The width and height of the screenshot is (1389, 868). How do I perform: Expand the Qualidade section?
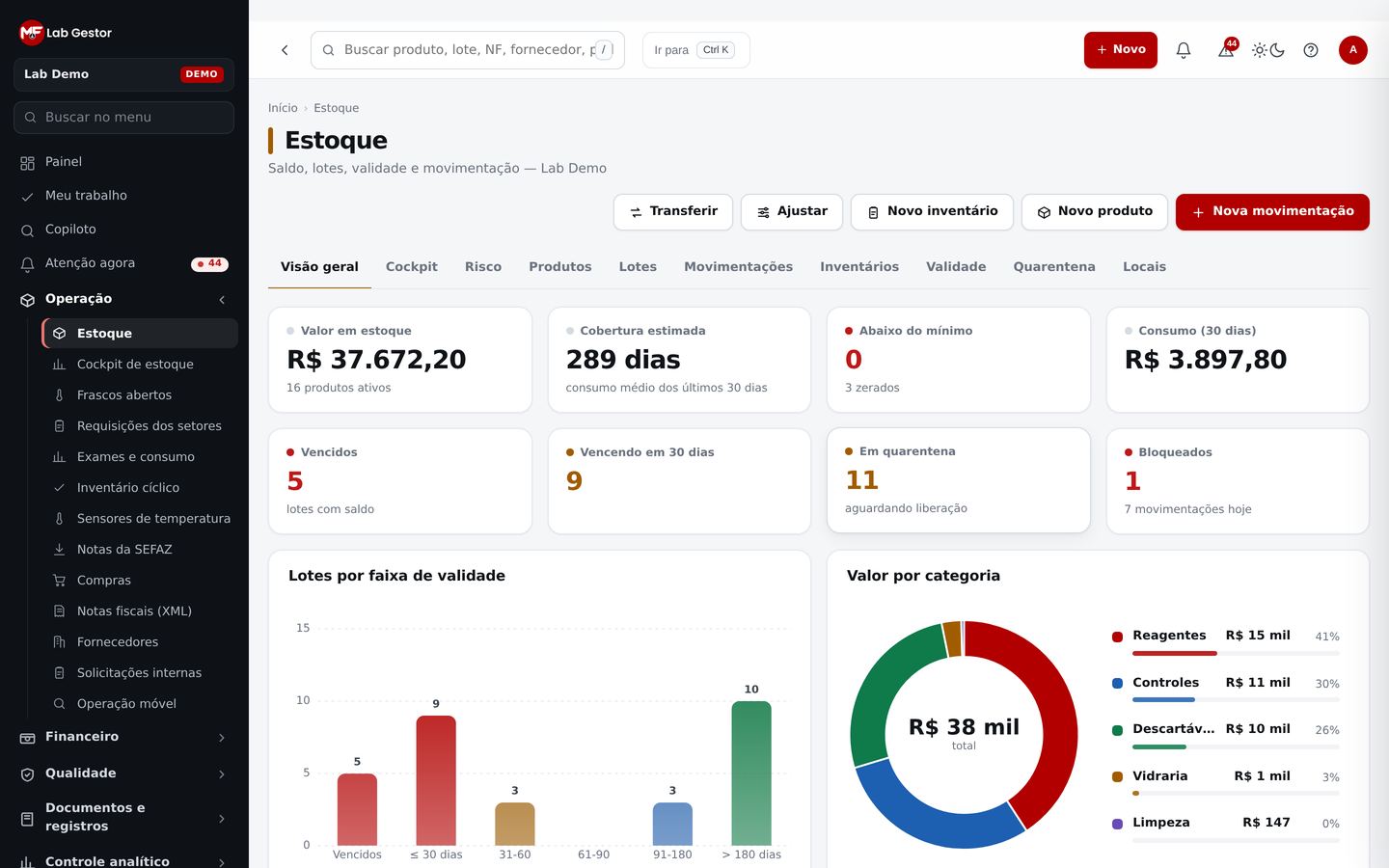123,773
